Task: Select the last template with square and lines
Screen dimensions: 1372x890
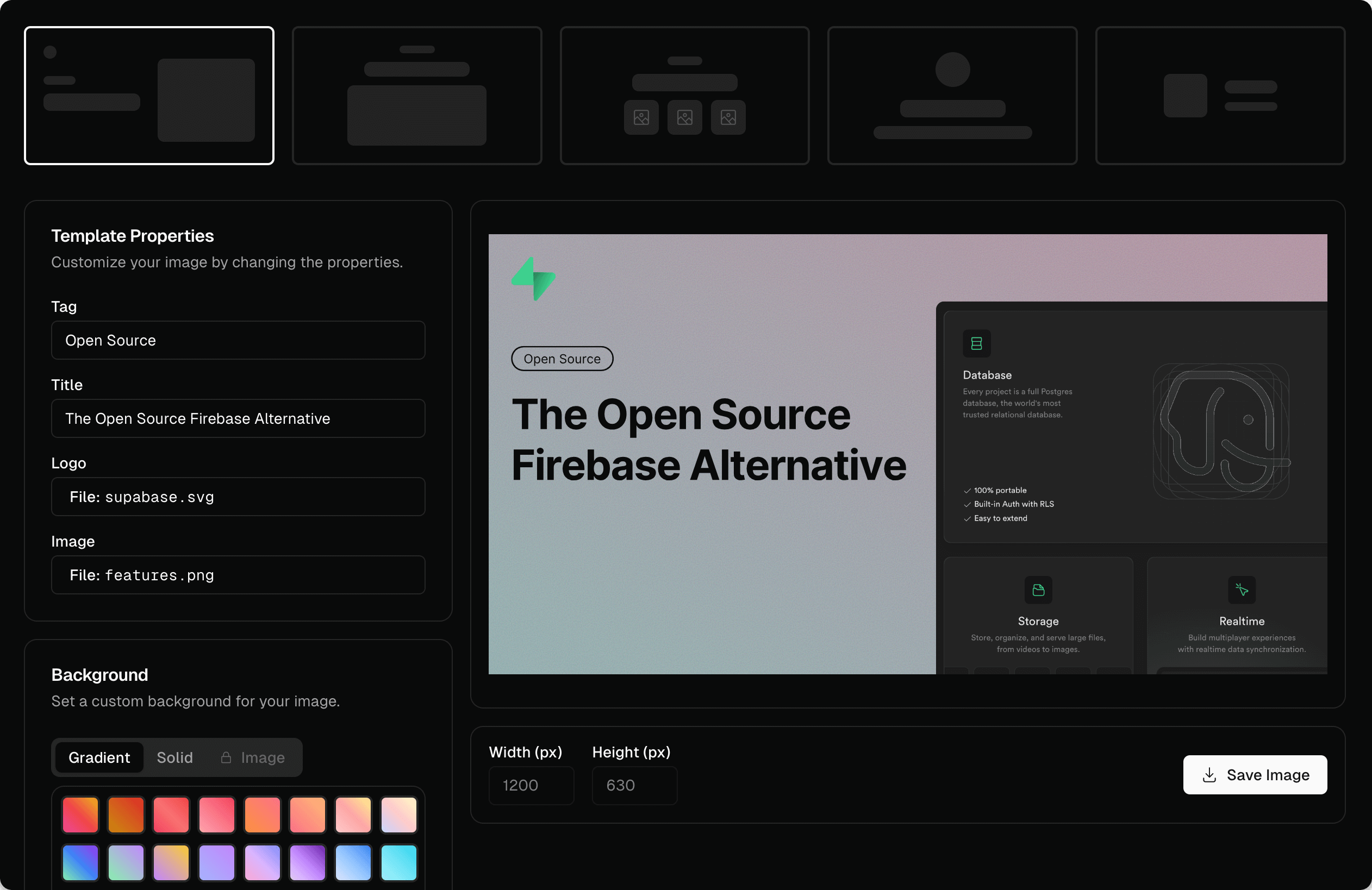Action: [1220, 96]
